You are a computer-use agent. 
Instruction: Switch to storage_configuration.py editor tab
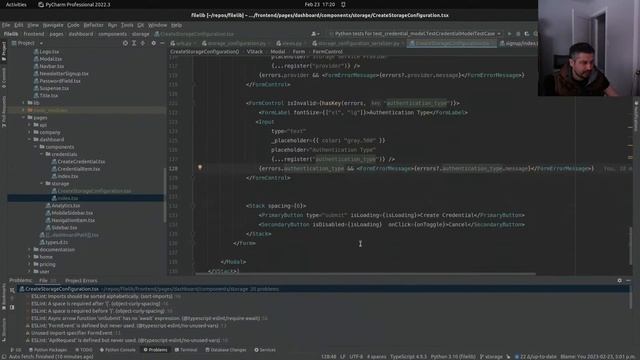pos(233,43)
